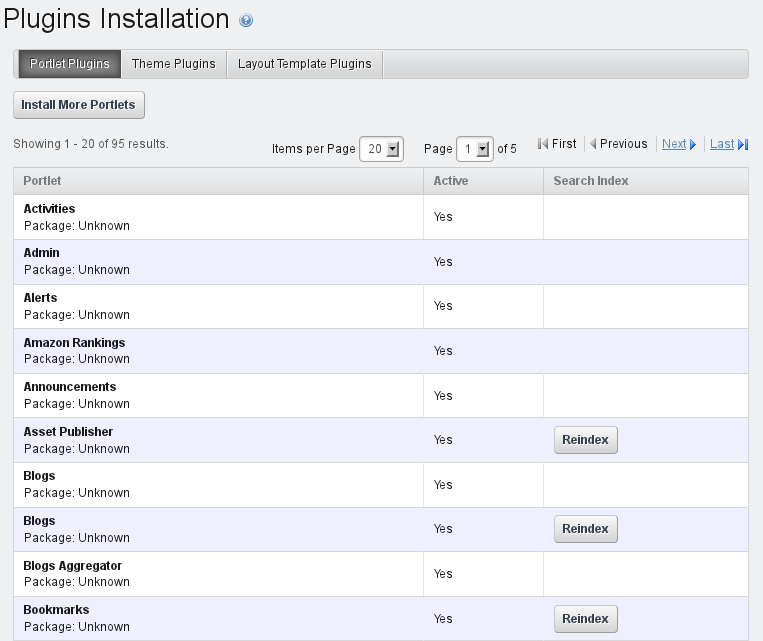Click Yes in the Admin row

tap(443, 262)
